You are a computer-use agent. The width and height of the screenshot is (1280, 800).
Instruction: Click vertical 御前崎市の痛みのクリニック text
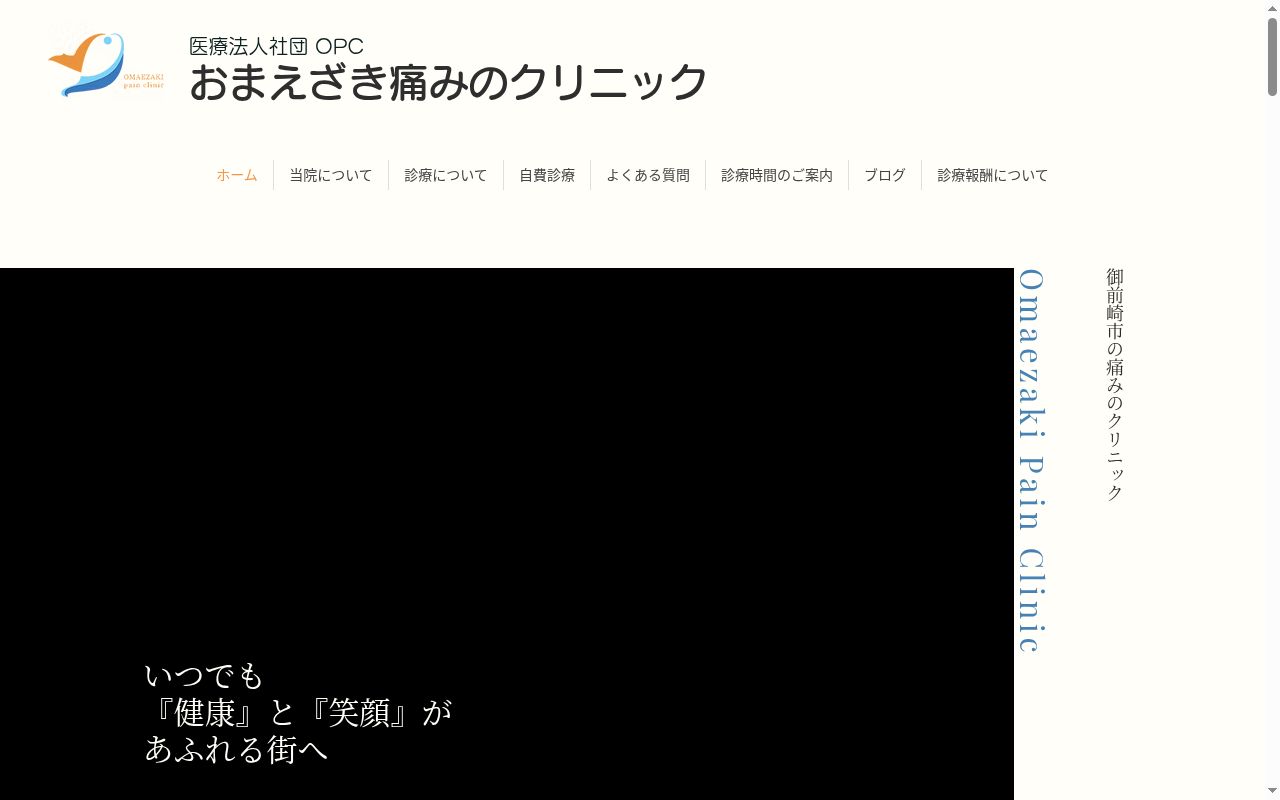click(1115, 385)
